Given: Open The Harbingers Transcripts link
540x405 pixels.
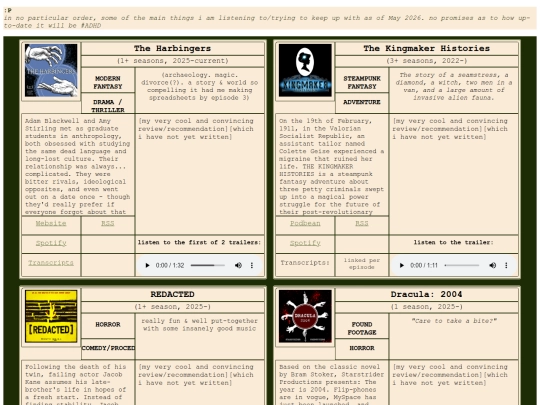Looking at the screenshot, I should click(51, 263).
